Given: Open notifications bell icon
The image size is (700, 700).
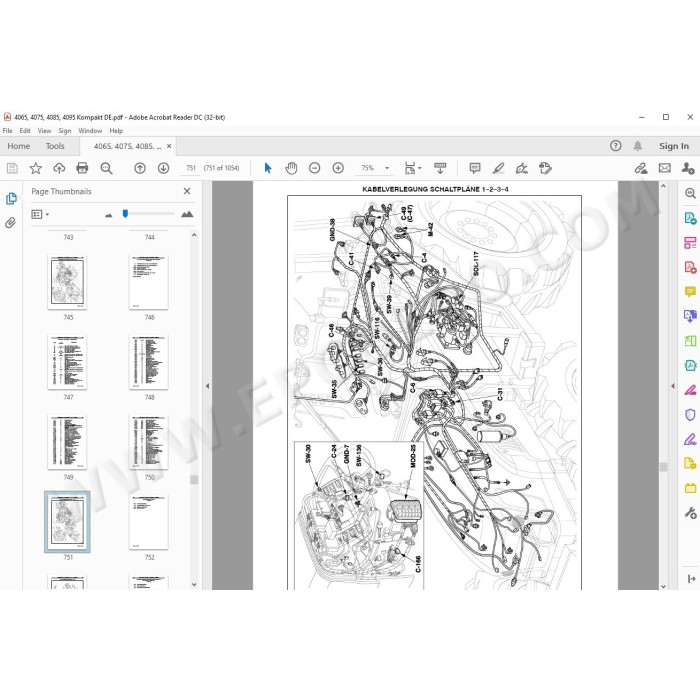Looking at the screenshot, I should pyautogui.click(x=638, y=146).
